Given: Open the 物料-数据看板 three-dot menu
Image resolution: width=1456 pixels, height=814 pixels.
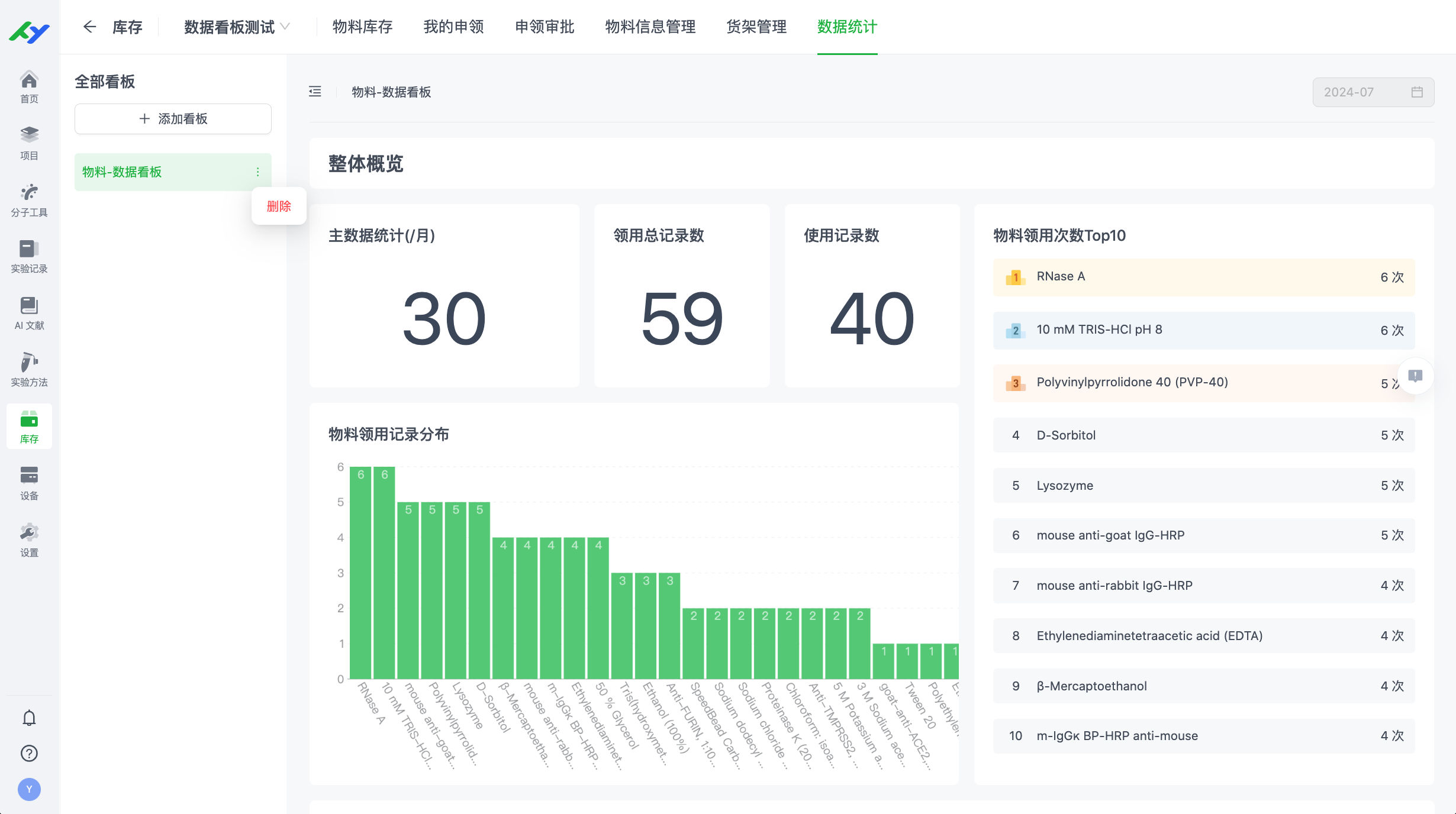Looking at the screenshot, I should tap(258, 172).
